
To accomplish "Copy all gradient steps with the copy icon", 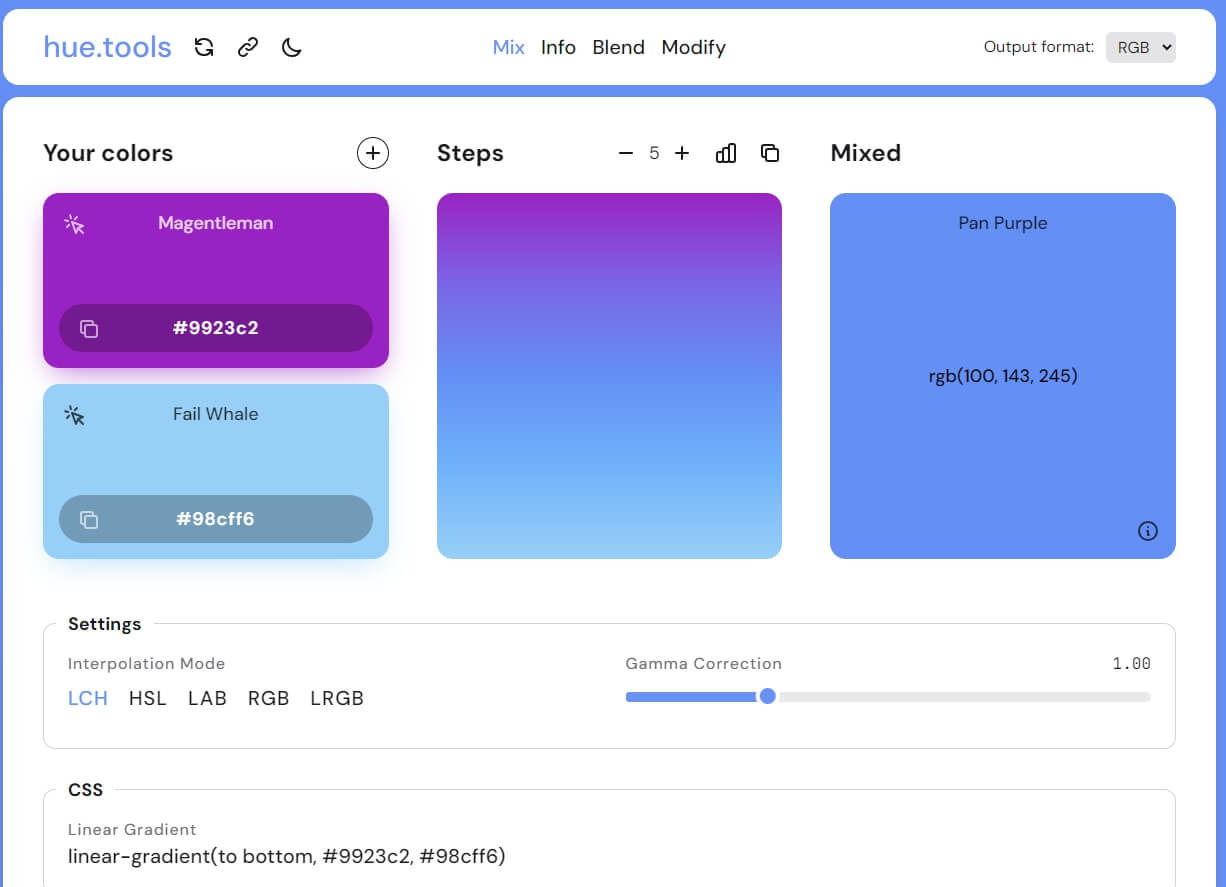I will point(770,153).
